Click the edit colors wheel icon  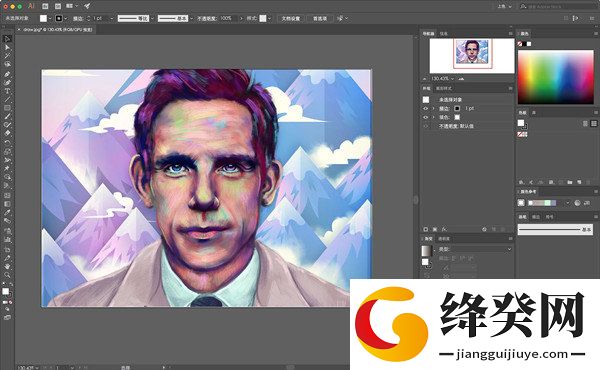[x=577, y=203]
